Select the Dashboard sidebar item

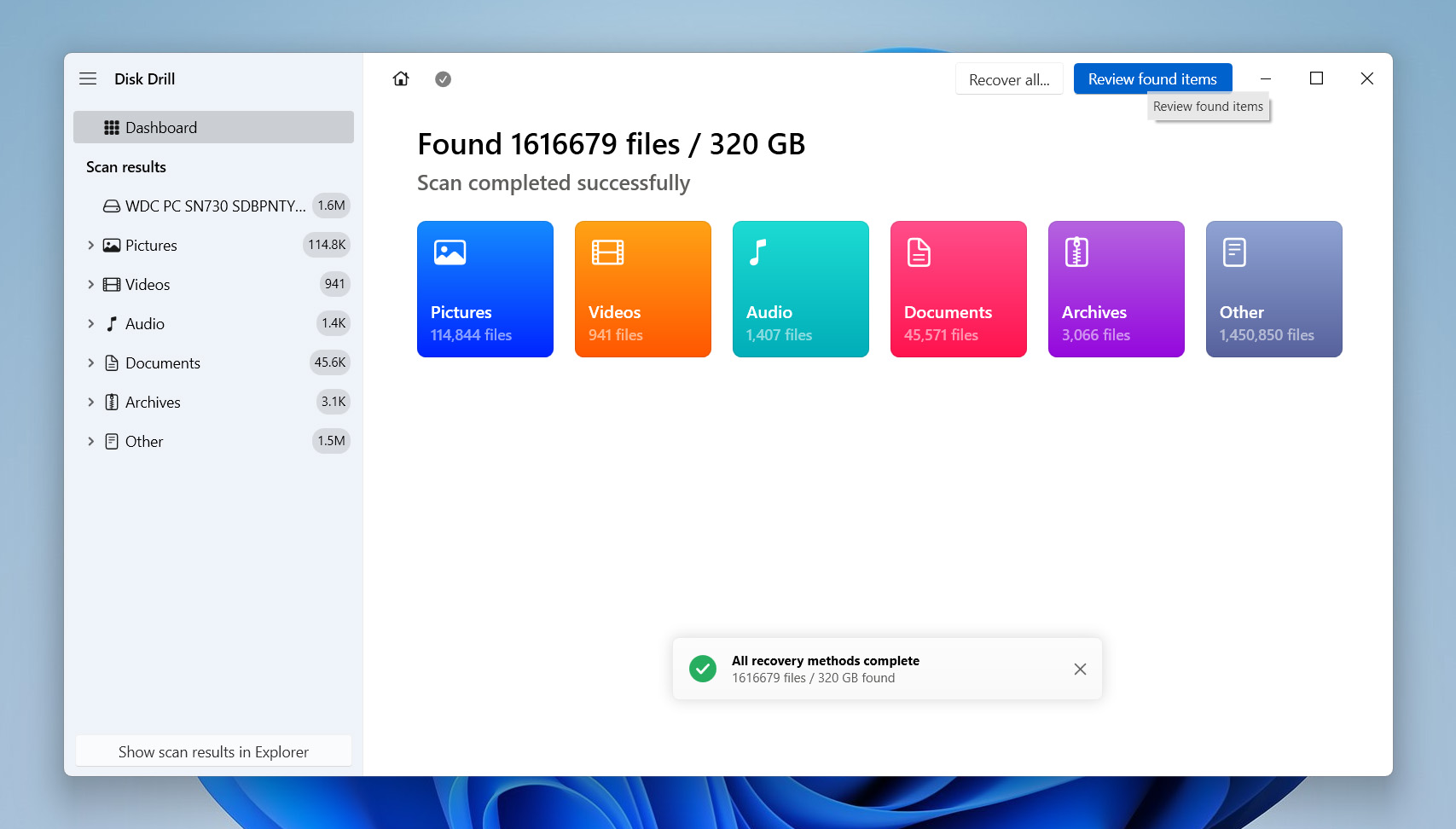[x=213, y=127]
